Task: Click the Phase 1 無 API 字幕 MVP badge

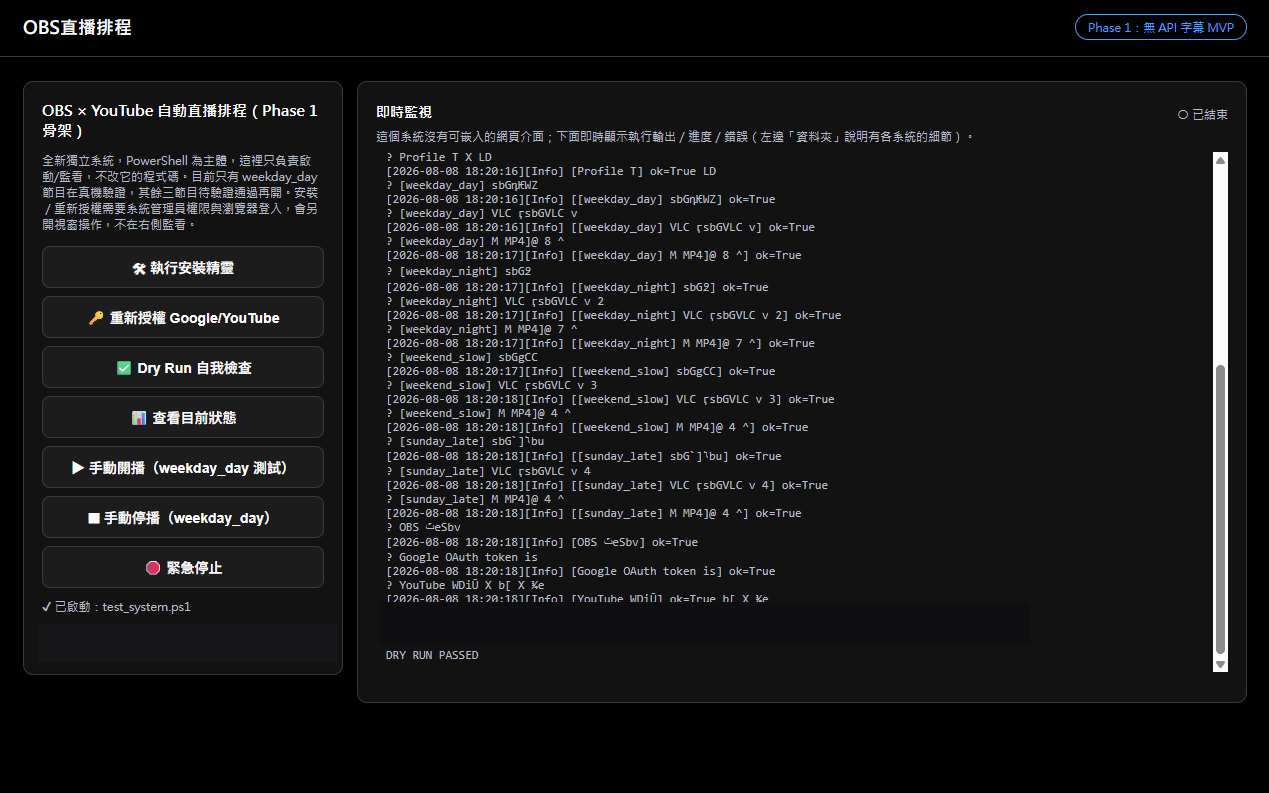Action: [1160, 27]
